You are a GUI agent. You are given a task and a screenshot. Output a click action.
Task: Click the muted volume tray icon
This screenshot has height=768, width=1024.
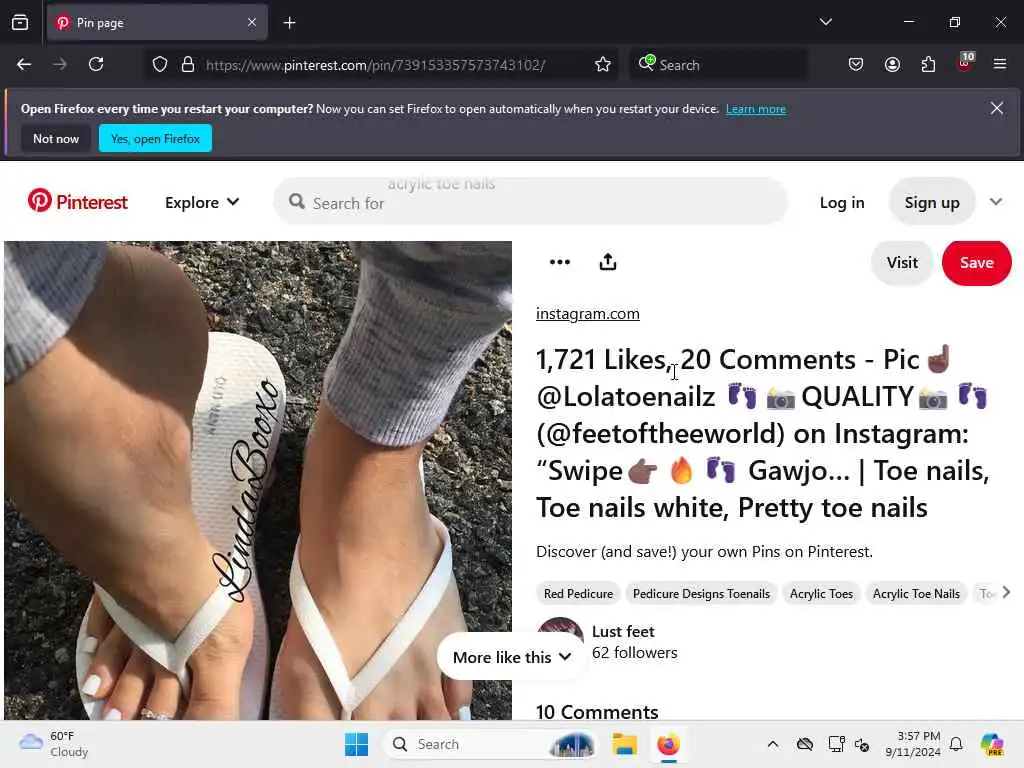862,744
